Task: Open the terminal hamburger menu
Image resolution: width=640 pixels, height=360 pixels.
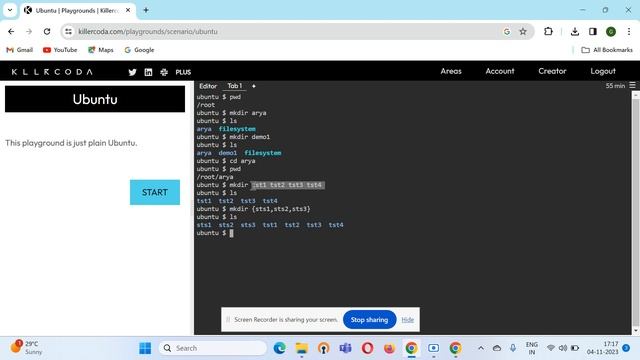Action: coord(632,85)
